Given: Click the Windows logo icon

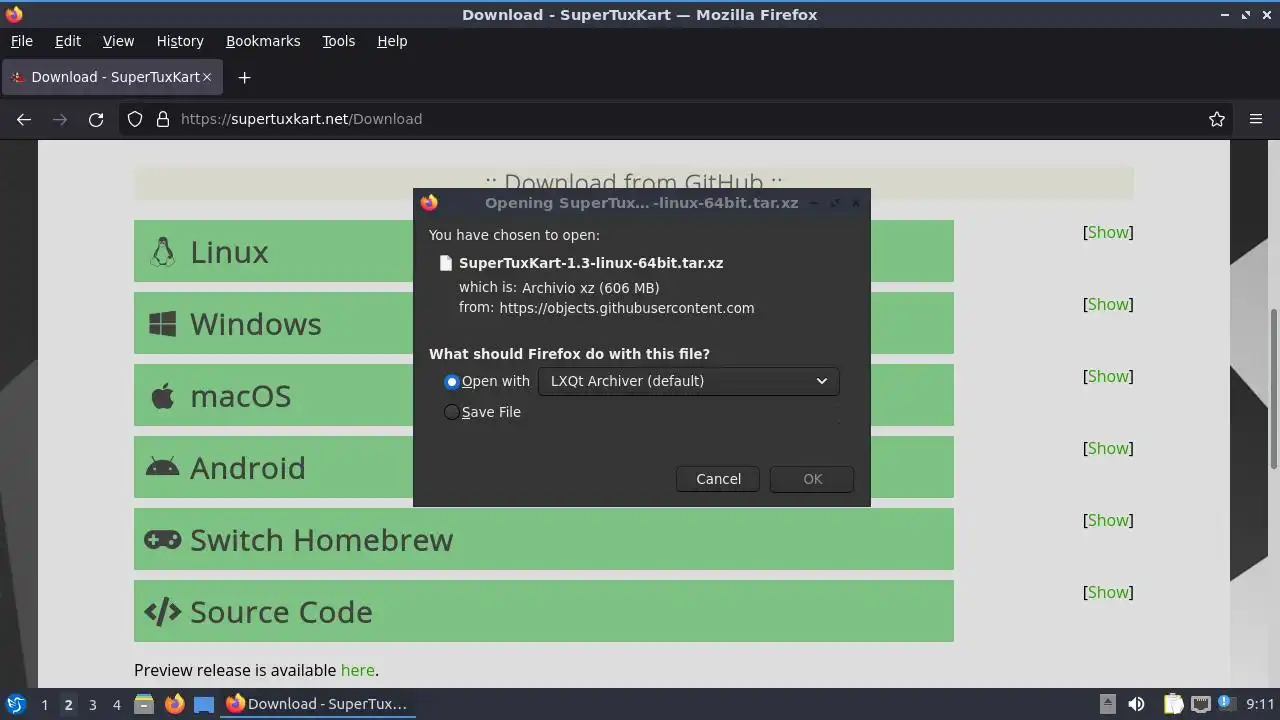Looking at the screenshot, I should coord(162,324).
